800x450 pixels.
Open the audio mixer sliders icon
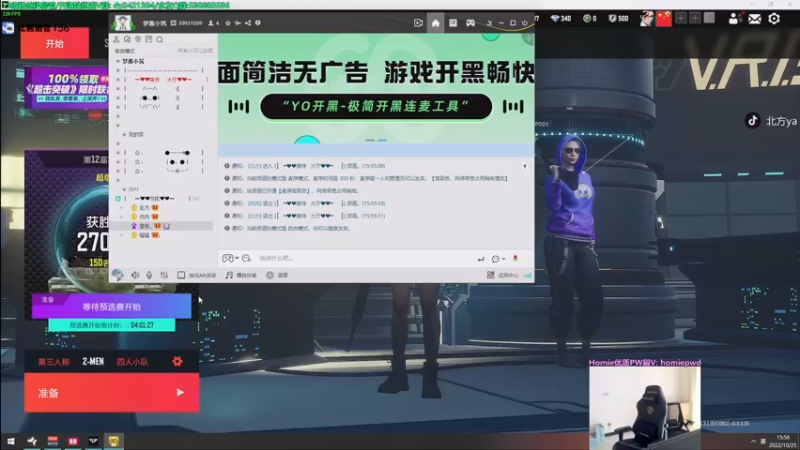pos(164,275)
